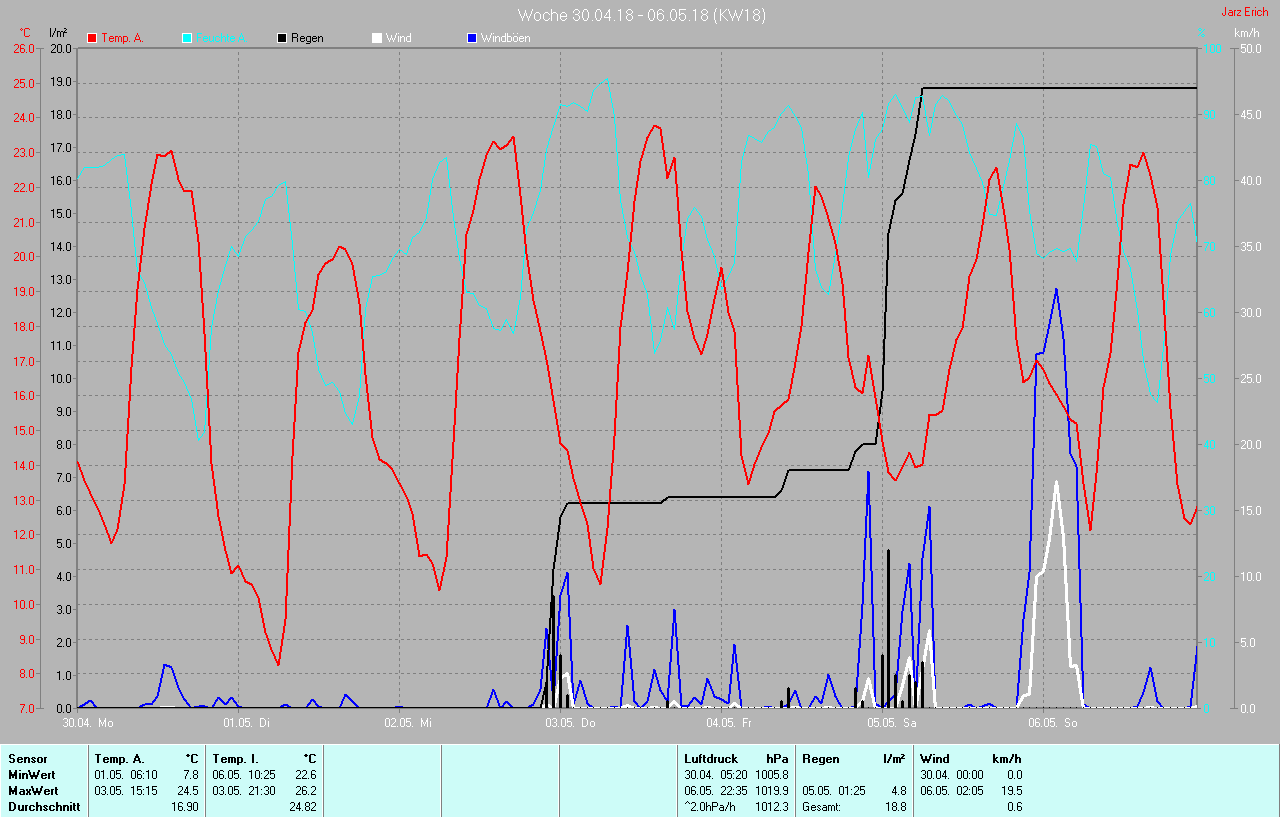Click the "02.05. Mi" date axis label

click(x=409, y=722)
